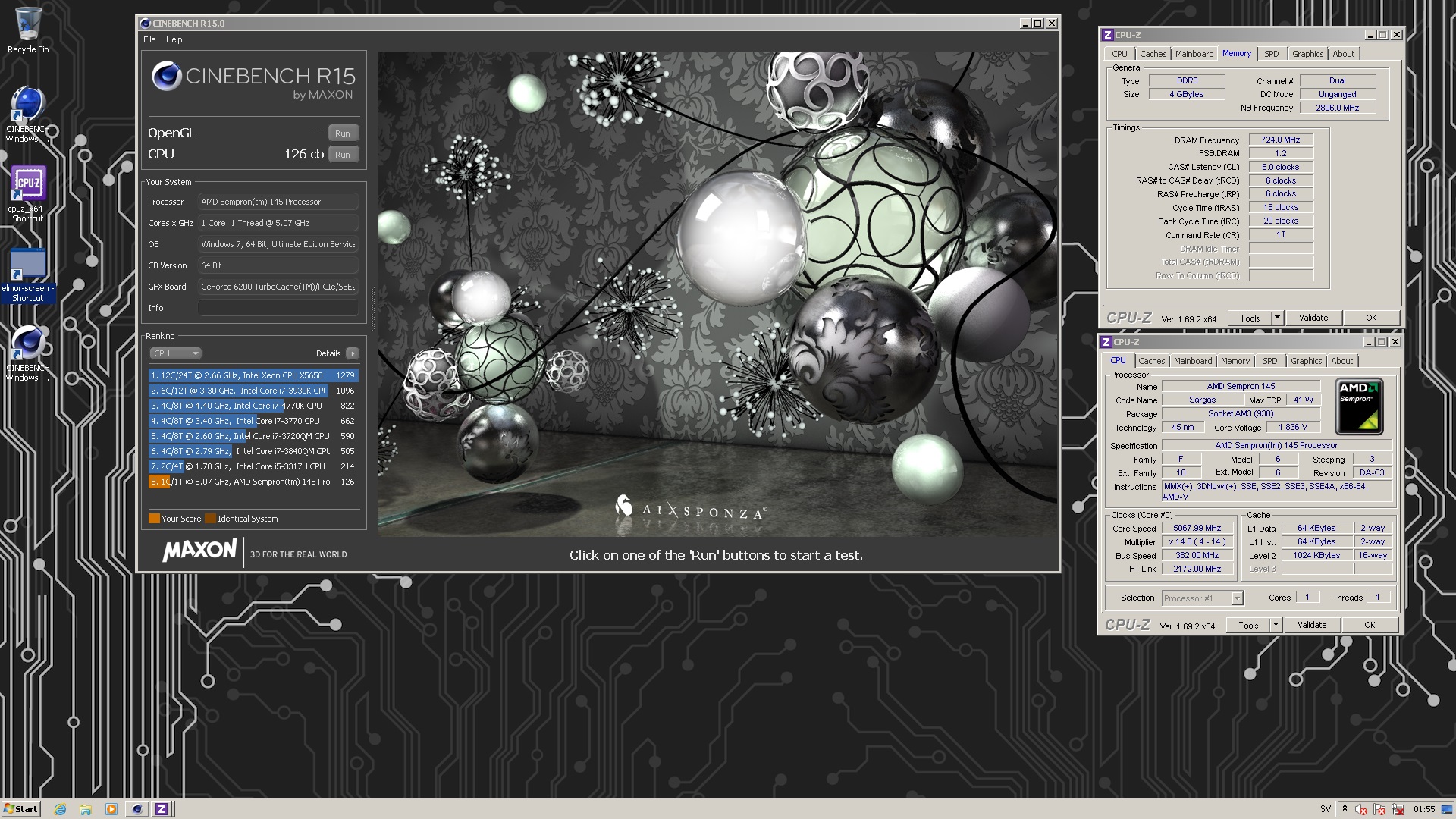Run the OpenGL benchmark test
Screen dimensions: 1456x819
pyautogui.click(x=343, y=133)
